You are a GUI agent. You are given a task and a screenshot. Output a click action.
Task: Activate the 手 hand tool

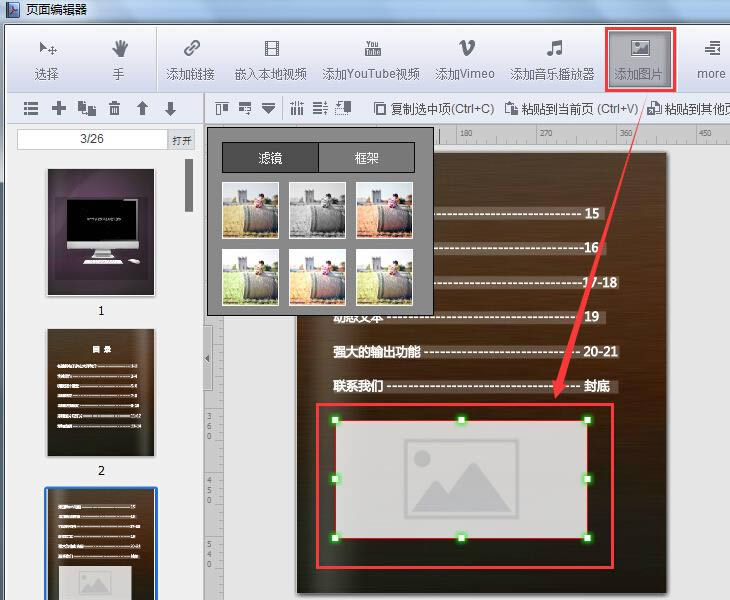(x=119, y=60)
